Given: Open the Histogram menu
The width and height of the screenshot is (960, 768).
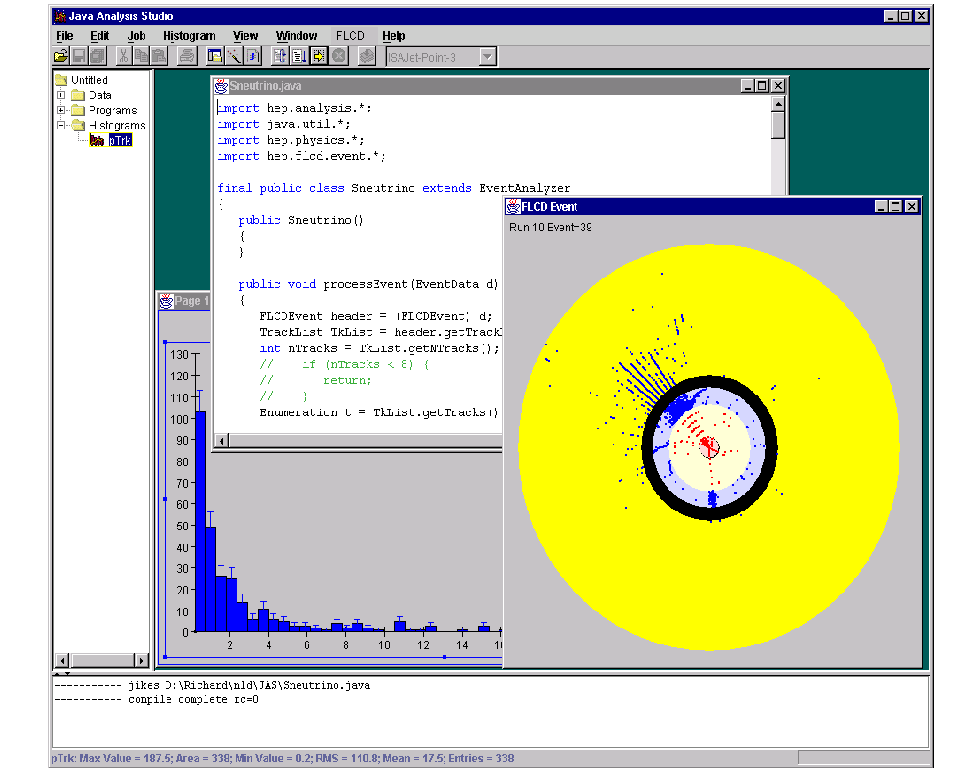Looking at the screenshot, I should [189, 36].
